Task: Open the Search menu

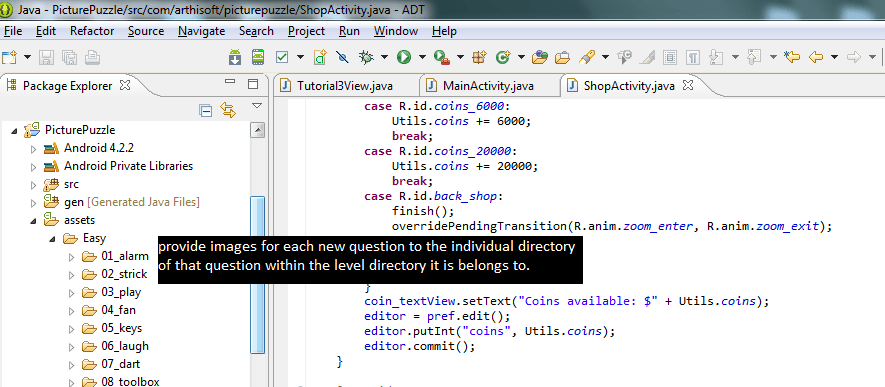Action: pyautogui.click(x=256, y=31)
